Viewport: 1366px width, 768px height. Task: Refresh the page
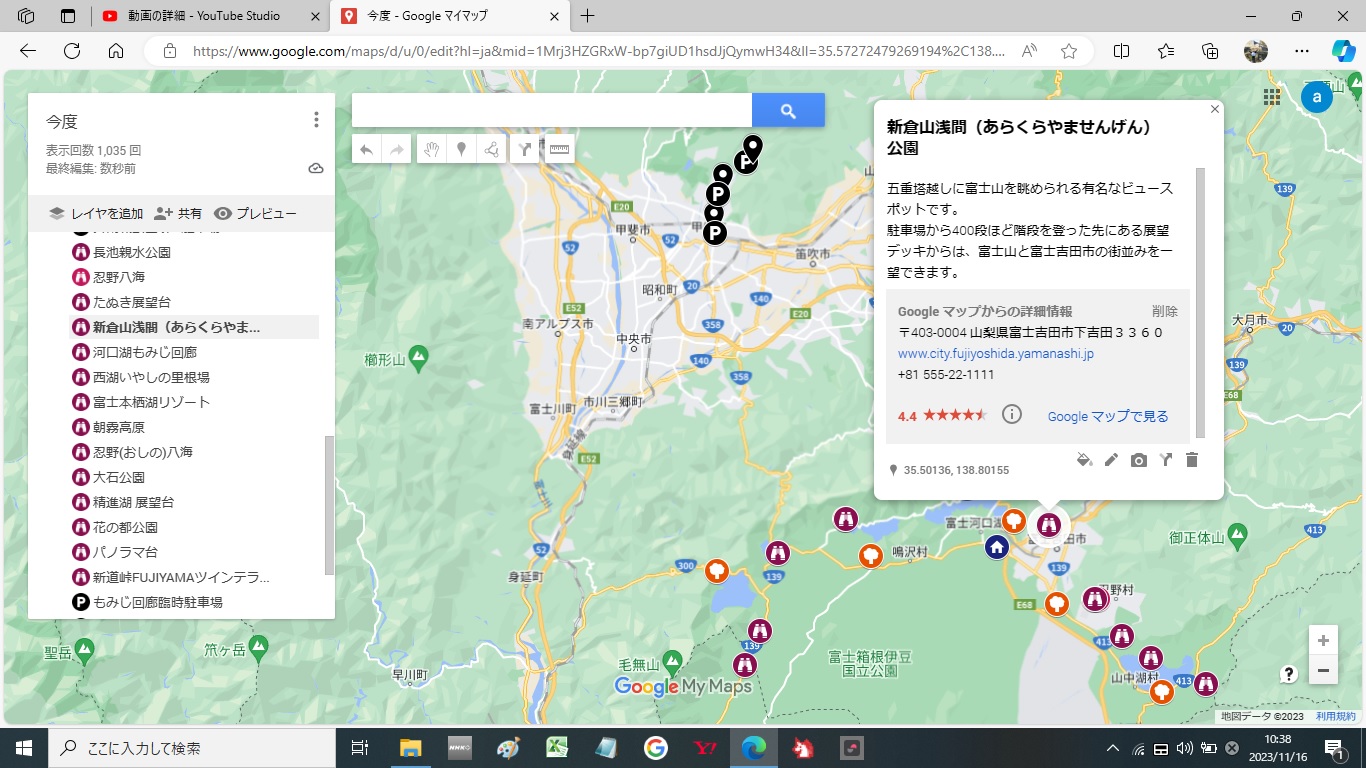[72, 51]
